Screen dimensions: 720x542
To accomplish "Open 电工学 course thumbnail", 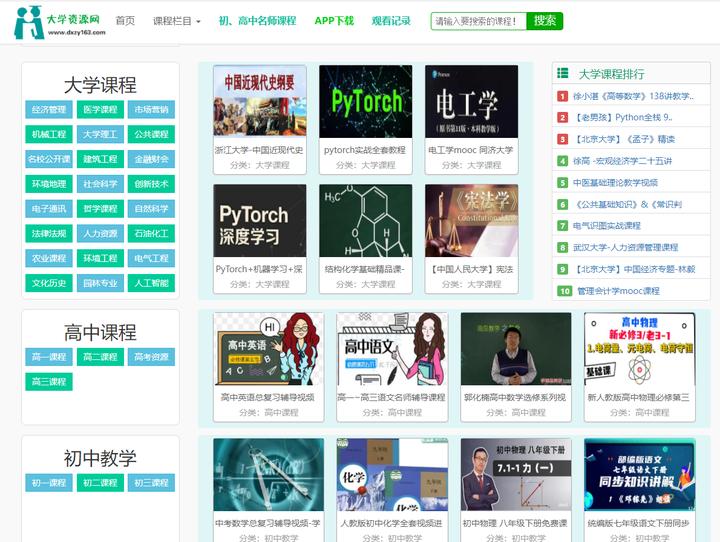I will [472, 101].
